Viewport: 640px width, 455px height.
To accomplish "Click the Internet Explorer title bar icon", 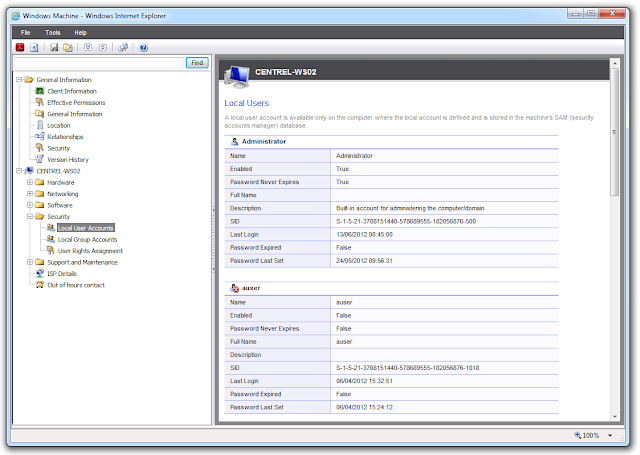I will (16, 16).
